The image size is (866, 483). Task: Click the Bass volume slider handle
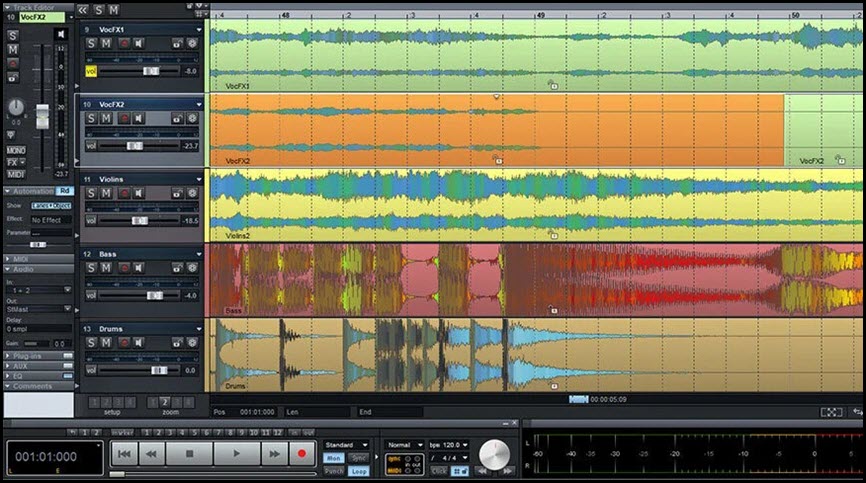pos(155,296)
